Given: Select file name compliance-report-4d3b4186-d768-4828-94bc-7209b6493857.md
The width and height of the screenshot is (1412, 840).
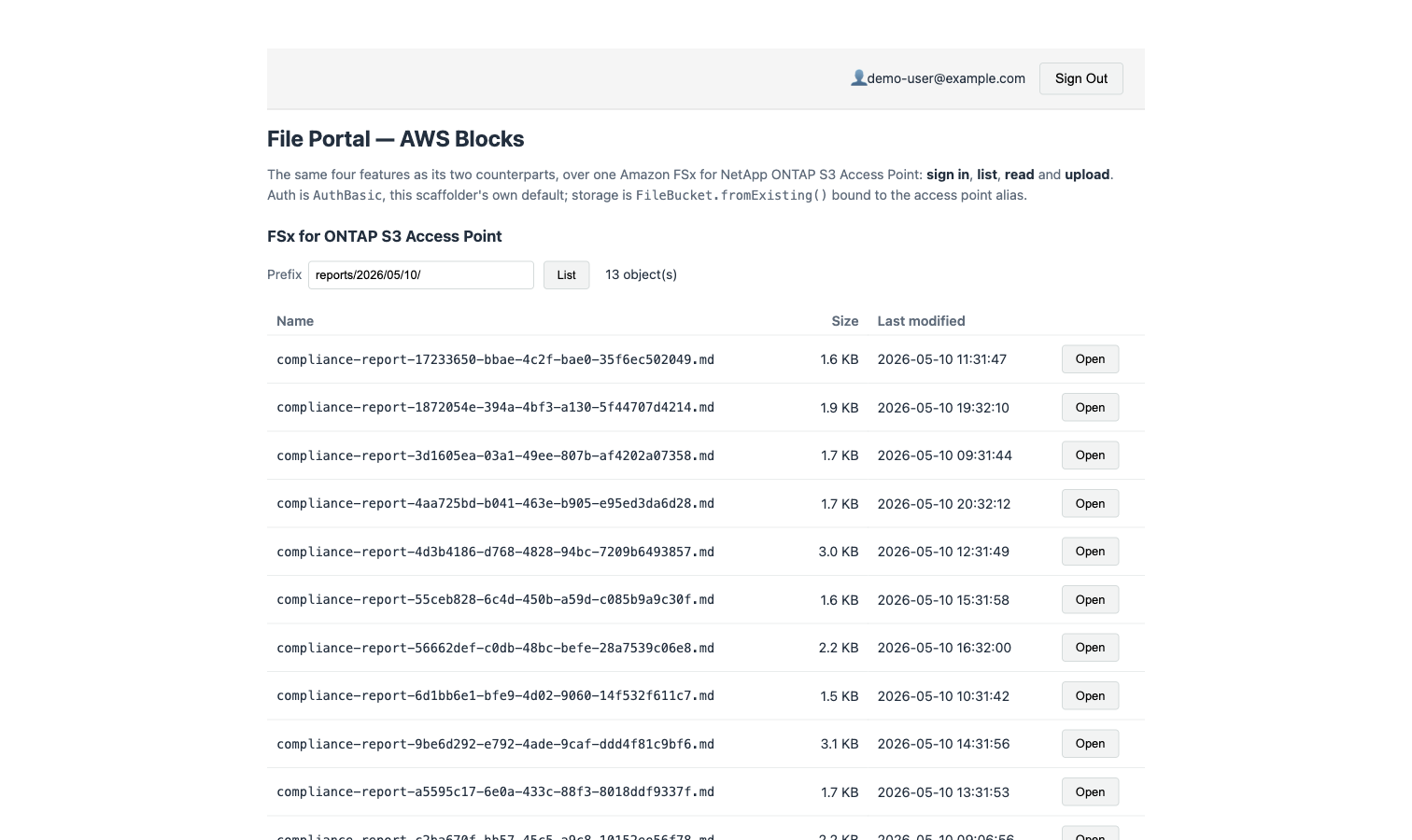Looking at the screenshot, I should click(x=495, y=552).
